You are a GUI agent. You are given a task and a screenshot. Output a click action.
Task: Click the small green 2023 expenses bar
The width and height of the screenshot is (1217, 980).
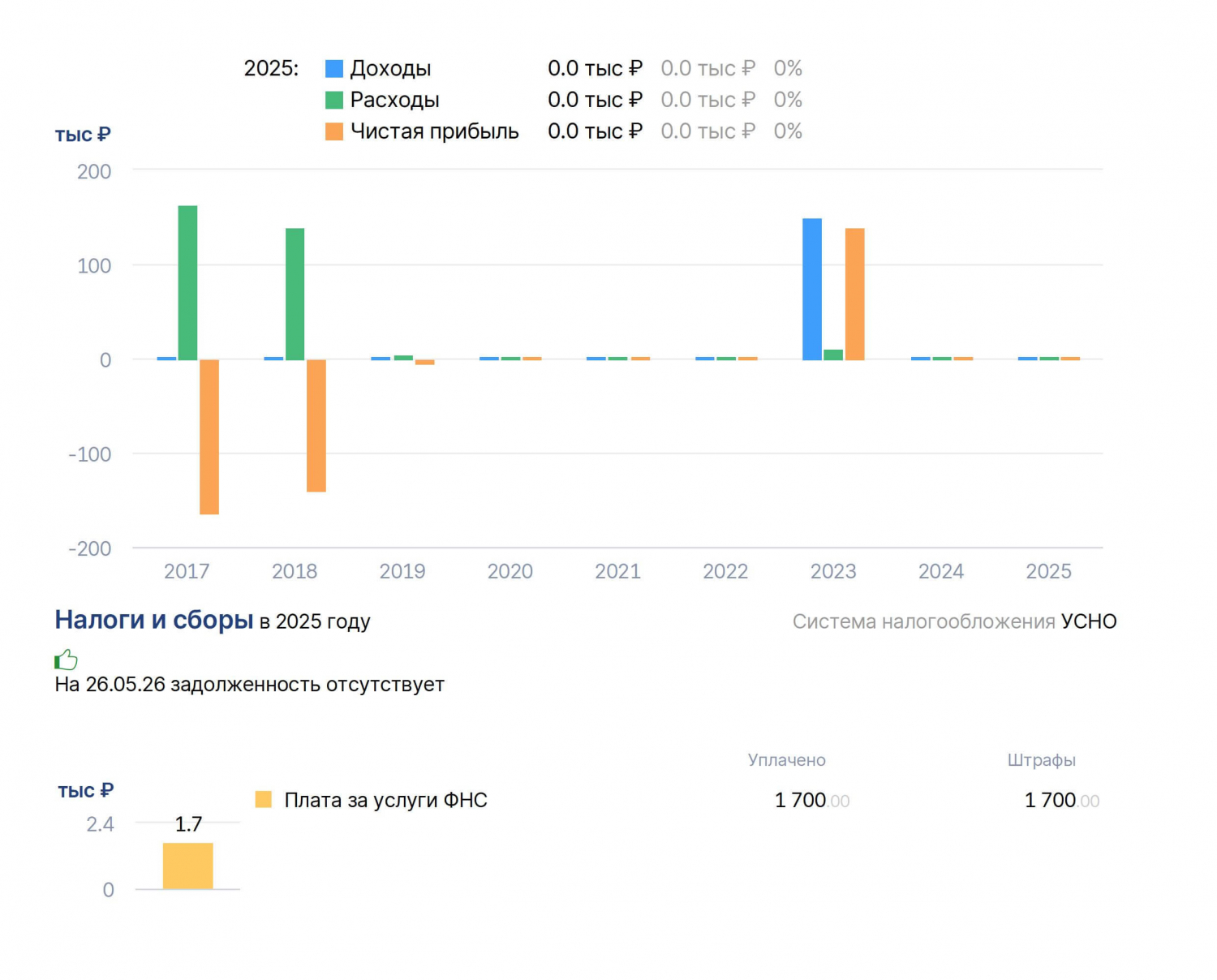click(x=833, y=355)
